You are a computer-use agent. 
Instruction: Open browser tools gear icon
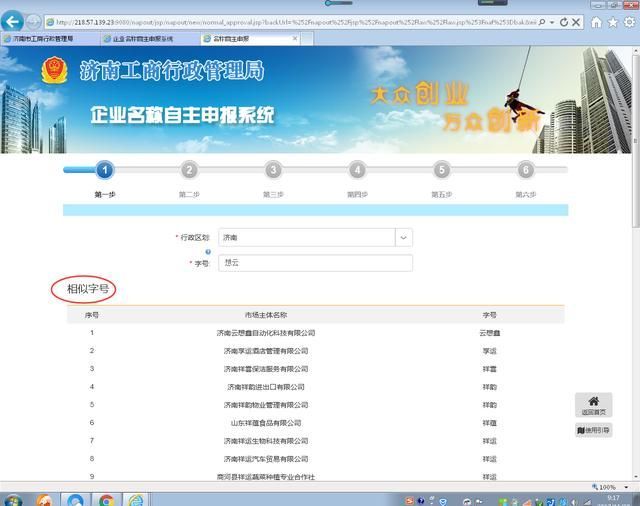629,22
